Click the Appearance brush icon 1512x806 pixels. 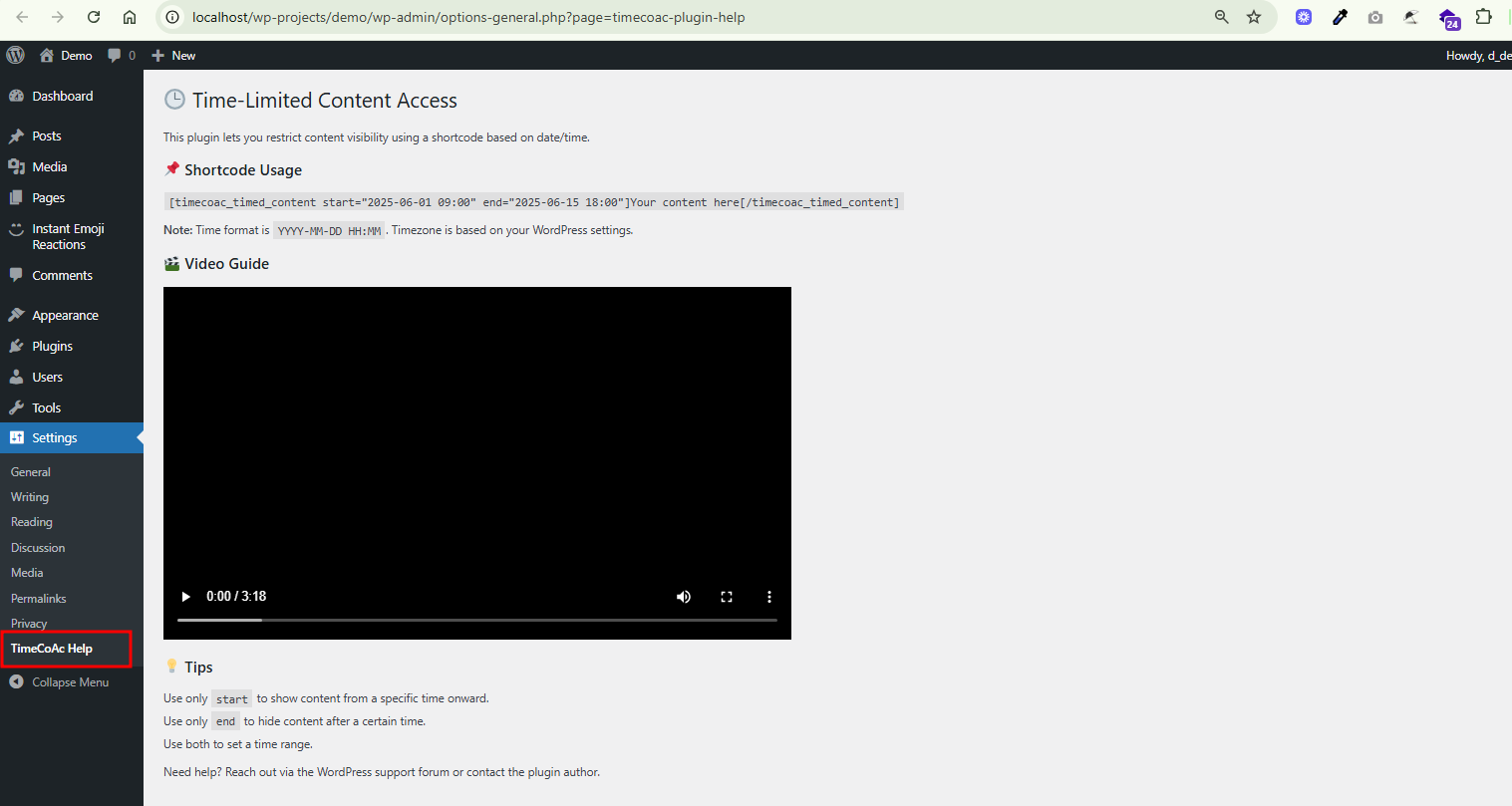tap(19, 314)
